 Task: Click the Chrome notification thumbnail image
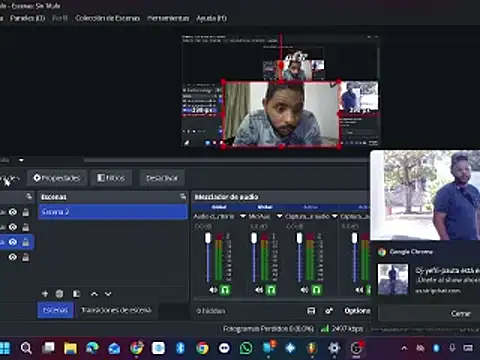(393, 279)
